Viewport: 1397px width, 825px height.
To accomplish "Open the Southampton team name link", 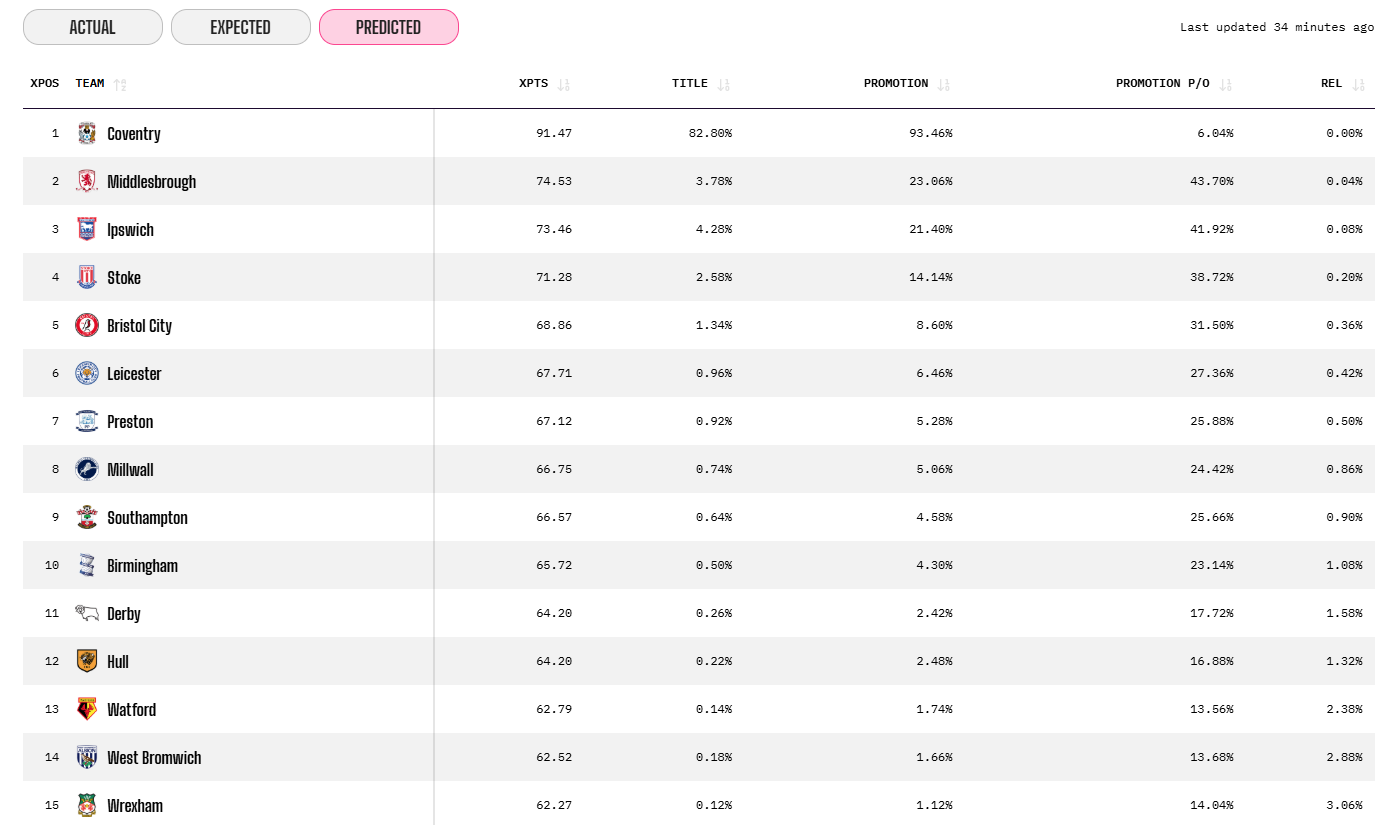I will [x=147, y=518].
